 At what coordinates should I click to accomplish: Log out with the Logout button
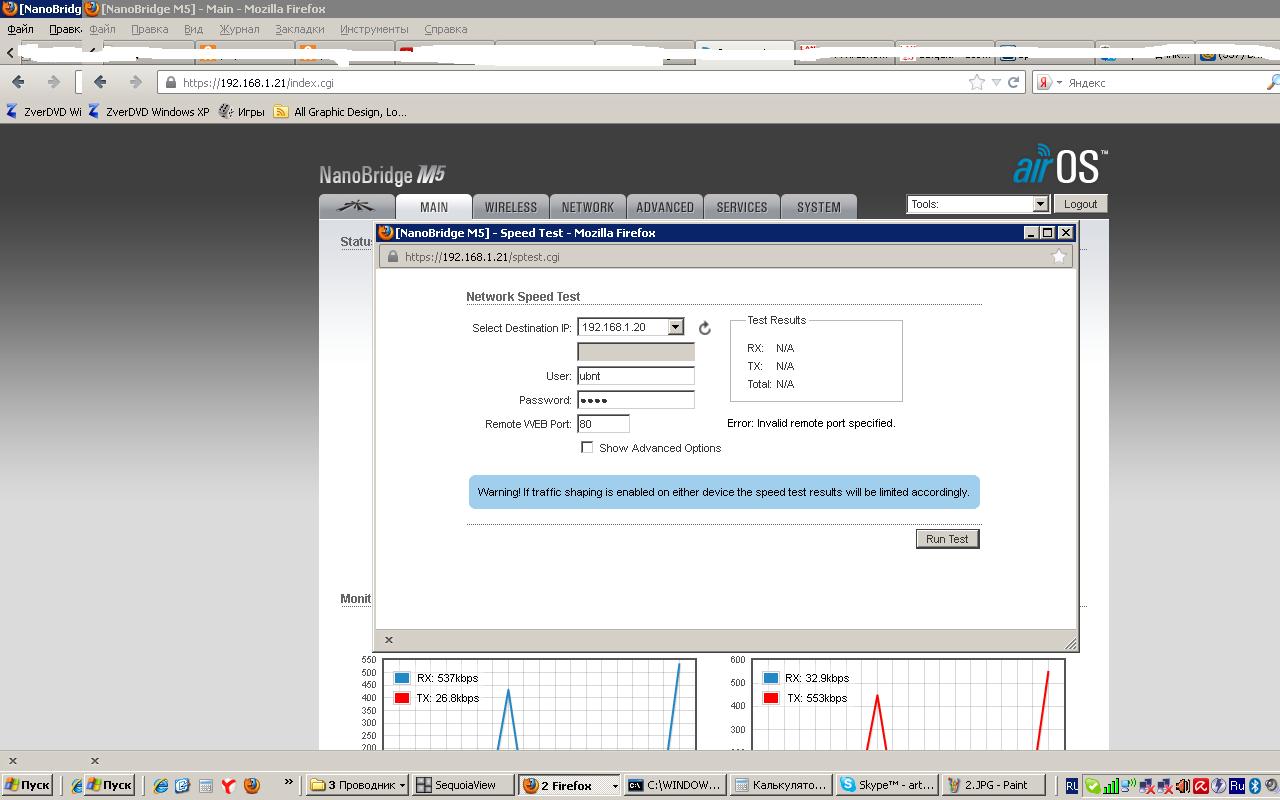(x=1080, y=204)
